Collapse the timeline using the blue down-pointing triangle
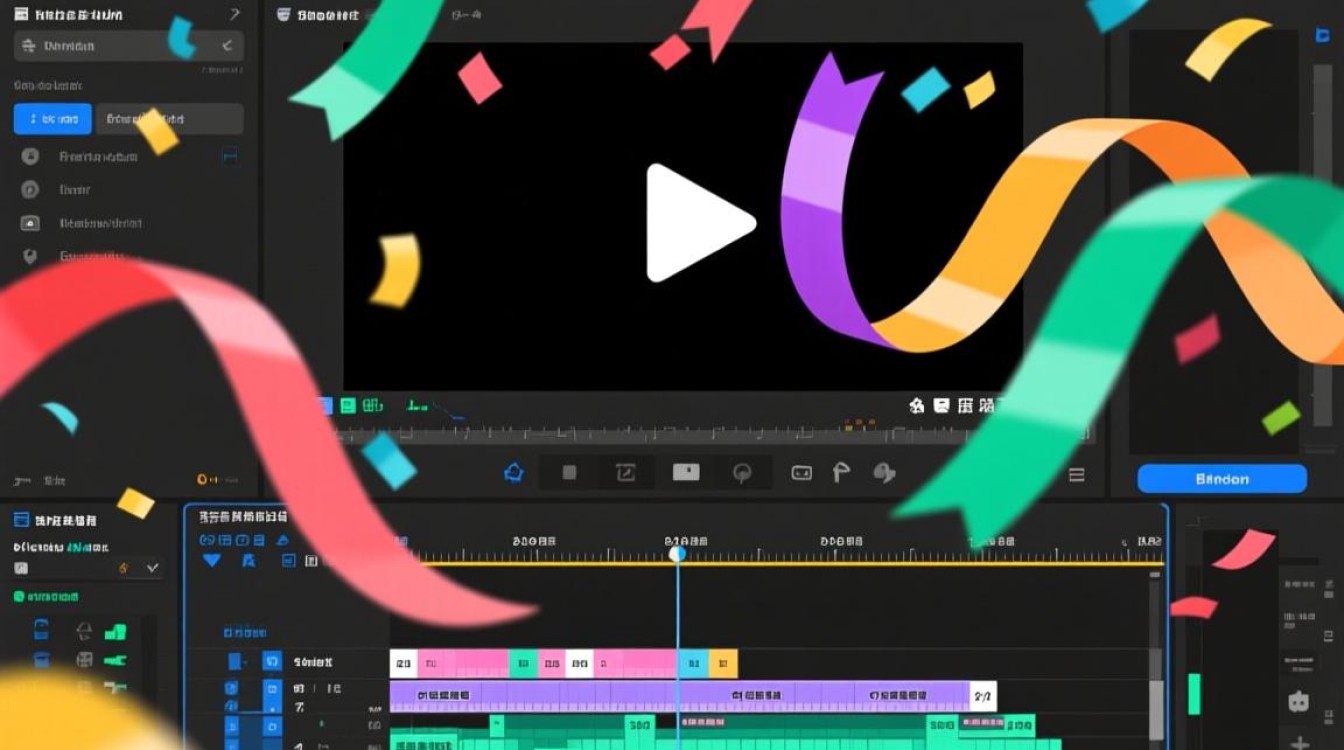The image size is (1344, 750). coord(212,561)
